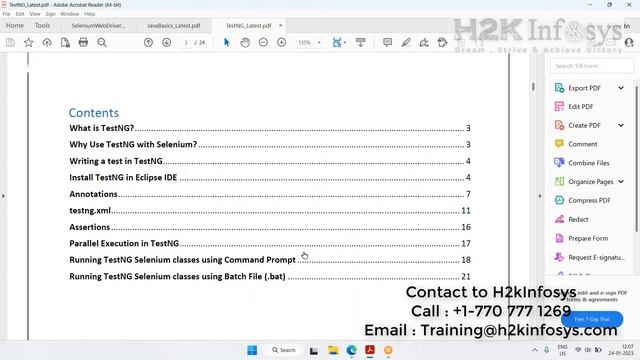Click the page number input field
The width and height of the screenshot is (640, 360).
186,42
